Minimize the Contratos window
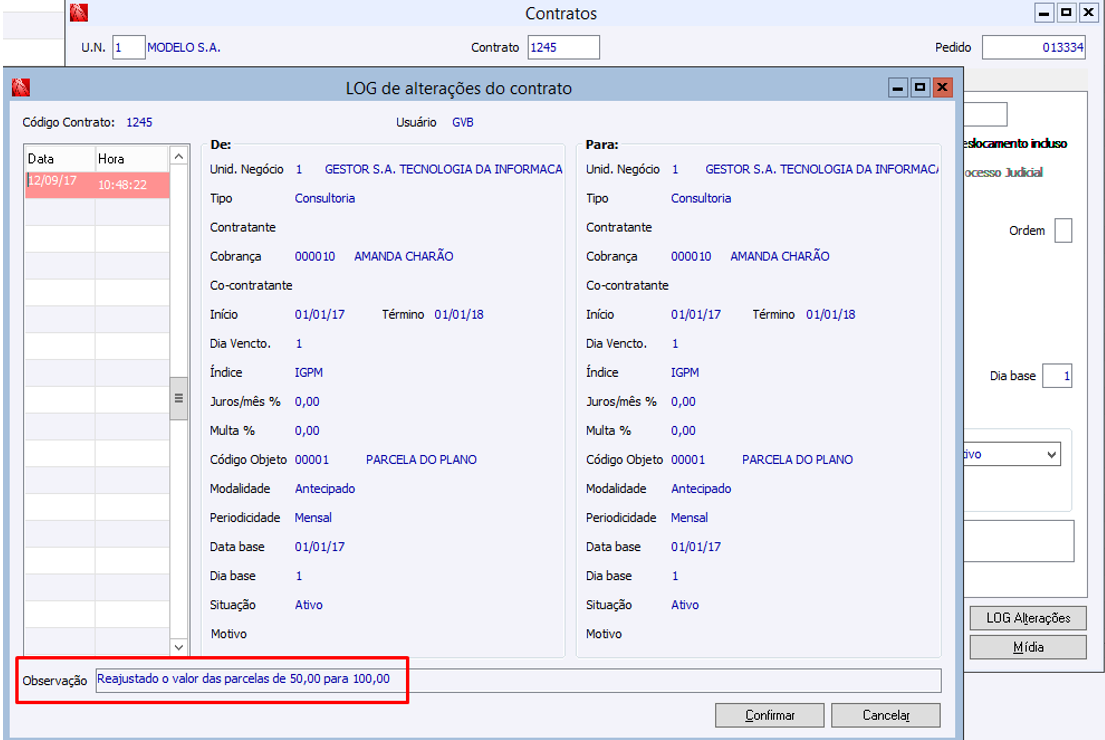Screen dimensions: 1105x740 pos(1044,13)
